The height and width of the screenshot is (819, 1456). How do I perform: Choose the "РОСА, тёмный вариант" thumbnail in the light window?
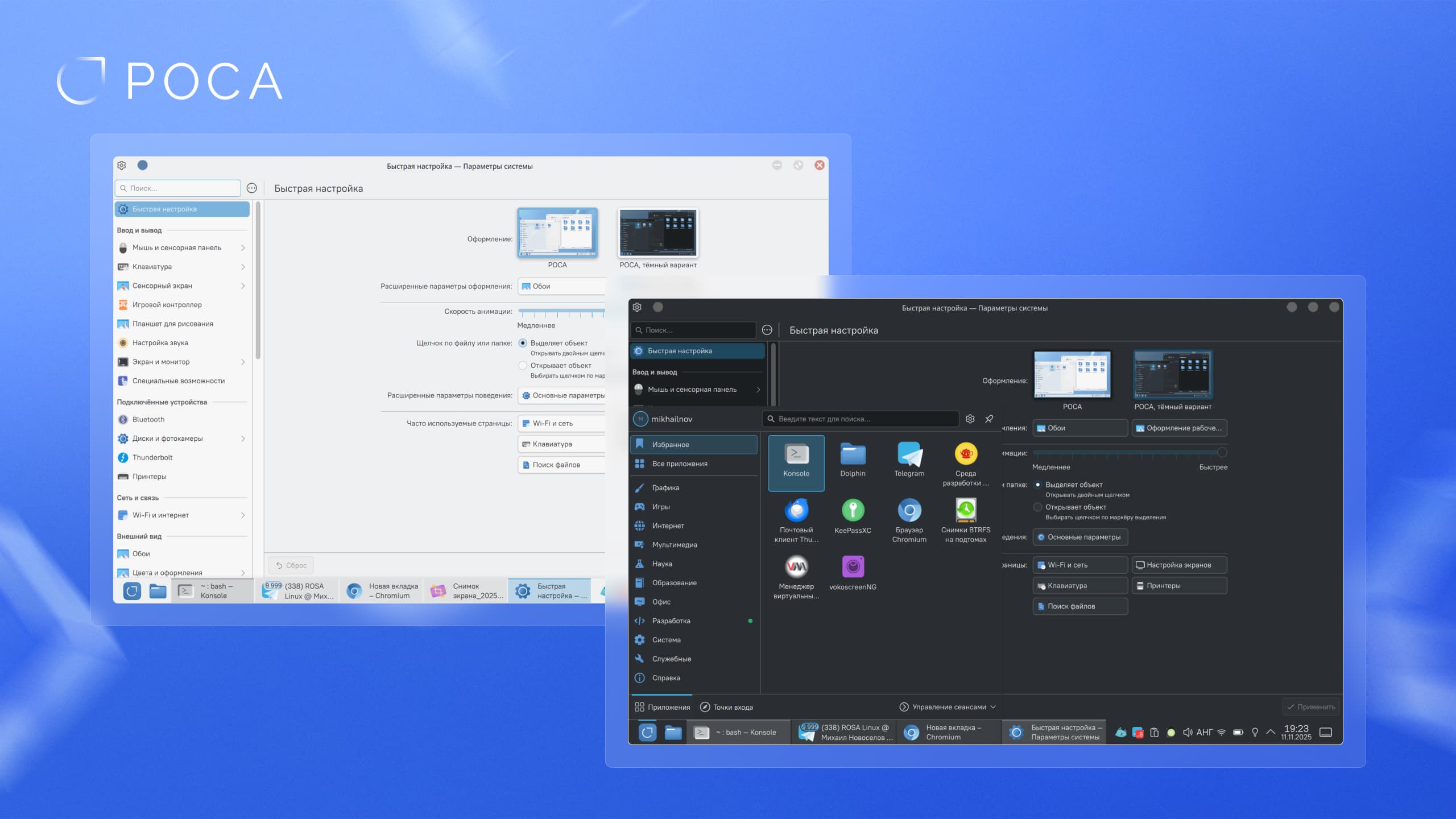(x=657, y=233)
